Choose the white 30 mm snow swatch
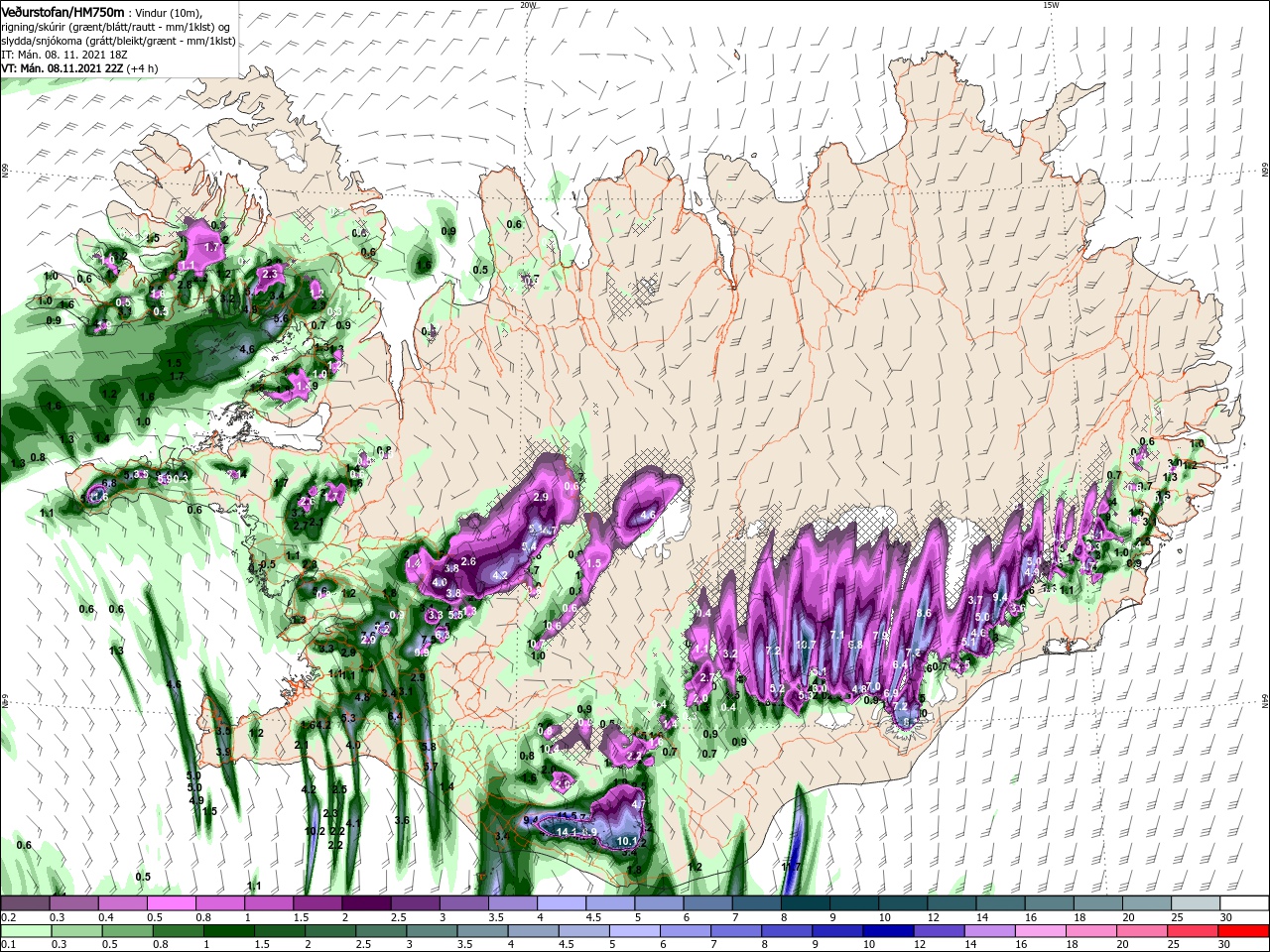 pos(1245,903)
